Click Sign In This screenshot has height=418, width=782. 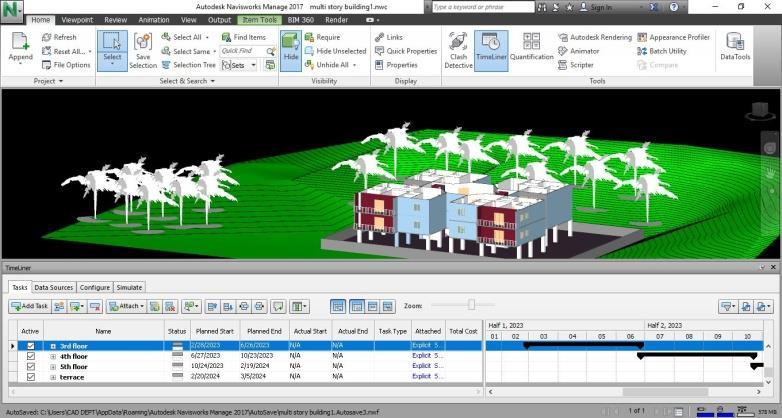pyautogui.click(x=595, y=7)
